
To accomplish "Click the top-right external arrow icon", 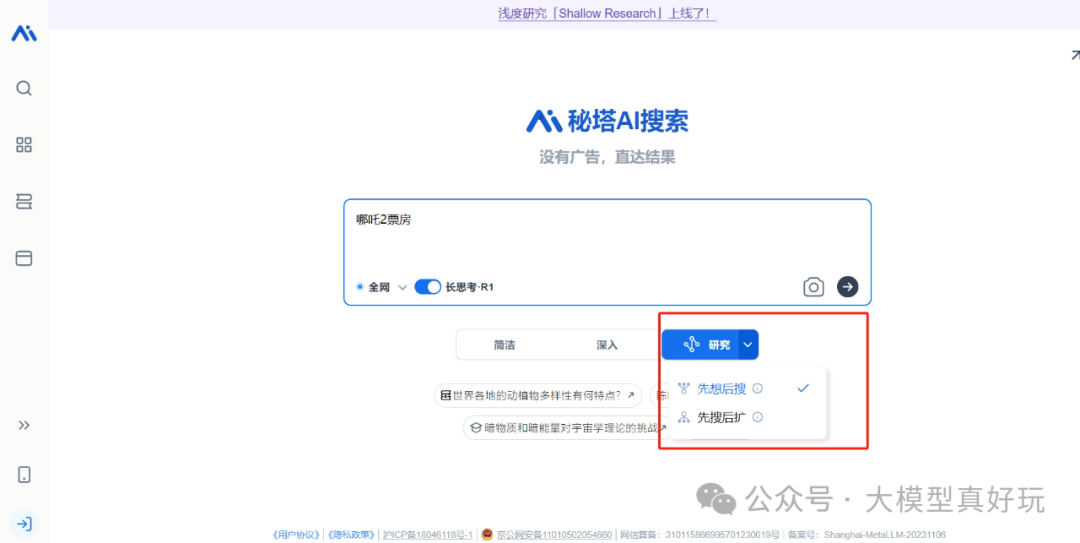I will [1074, 54].
